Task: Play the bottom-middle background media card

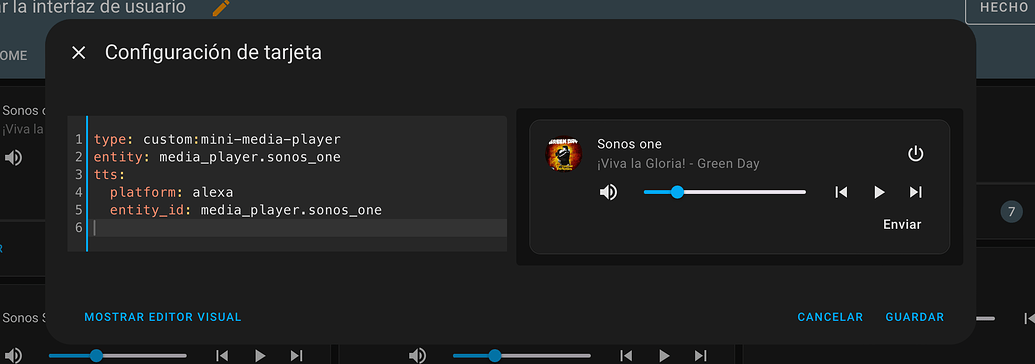Action: (665, 355)
